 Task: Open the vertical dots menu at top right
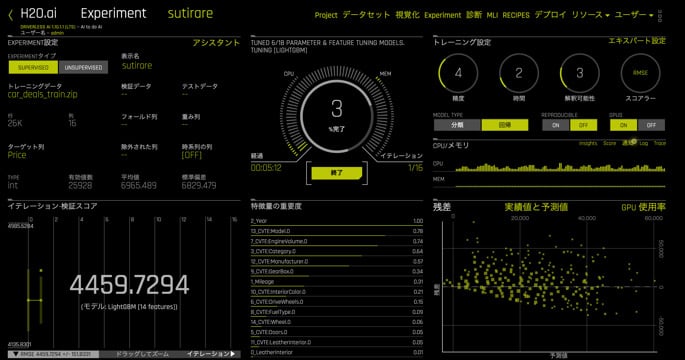tap(660, 16)
